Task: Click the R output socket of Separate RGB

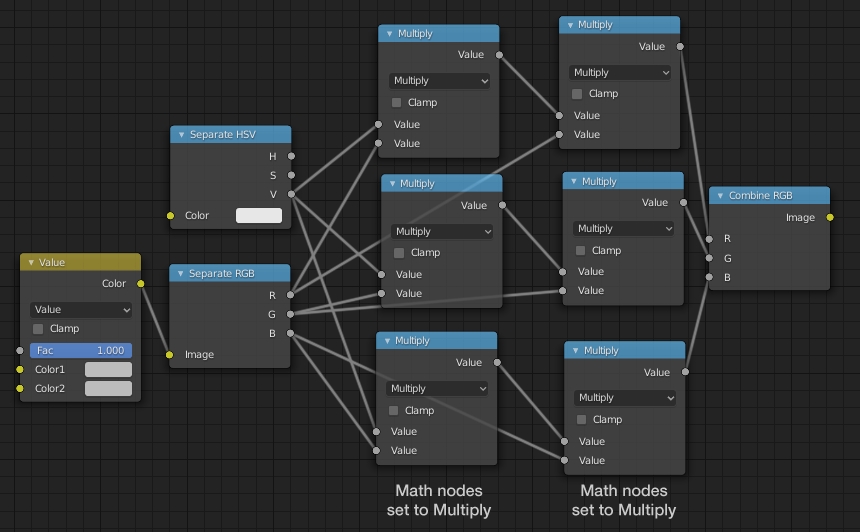Action: click(290, 295)
